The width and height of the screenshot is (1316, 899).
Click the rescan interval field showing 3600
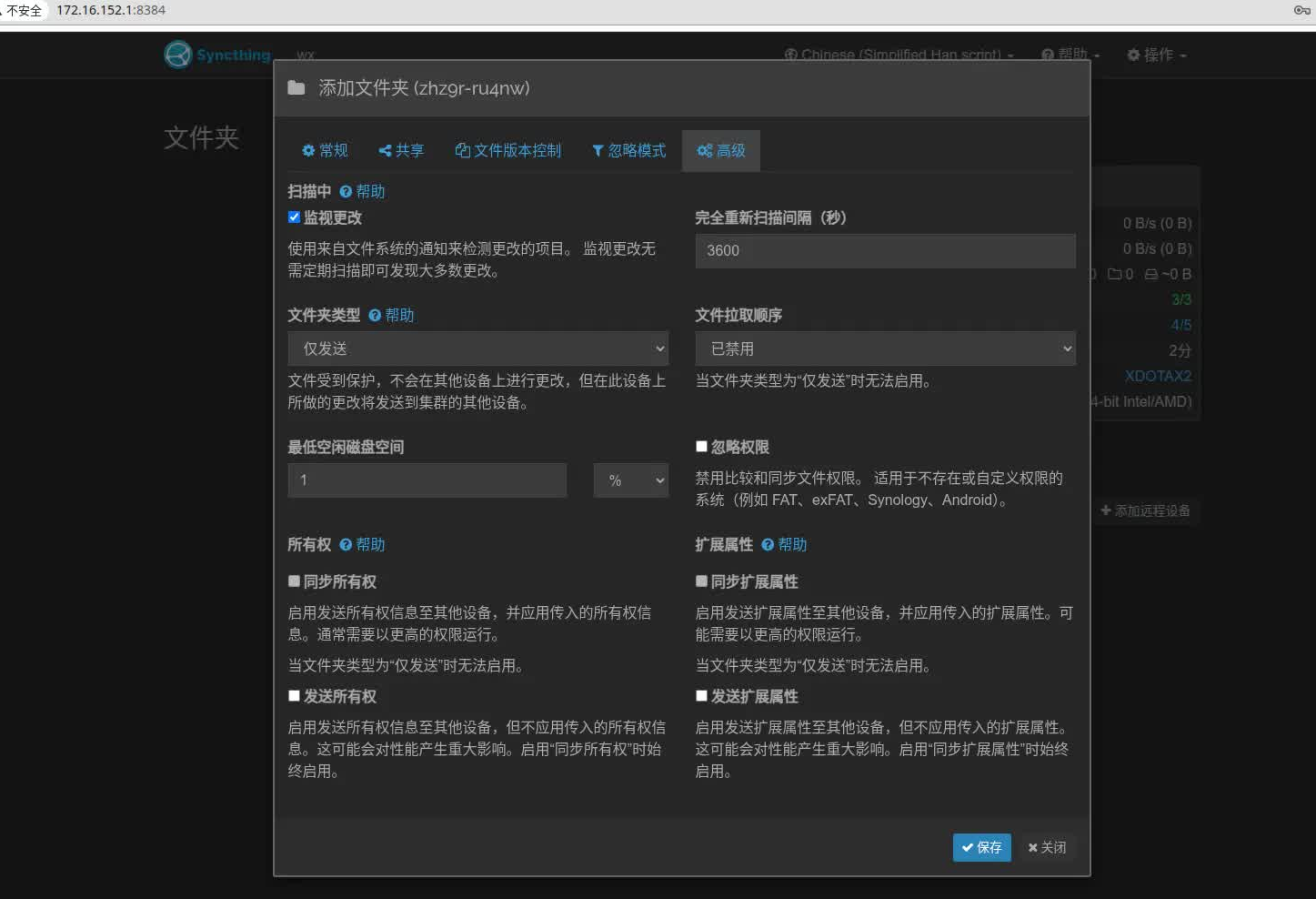pyautogui.click(x=884, y=250)
